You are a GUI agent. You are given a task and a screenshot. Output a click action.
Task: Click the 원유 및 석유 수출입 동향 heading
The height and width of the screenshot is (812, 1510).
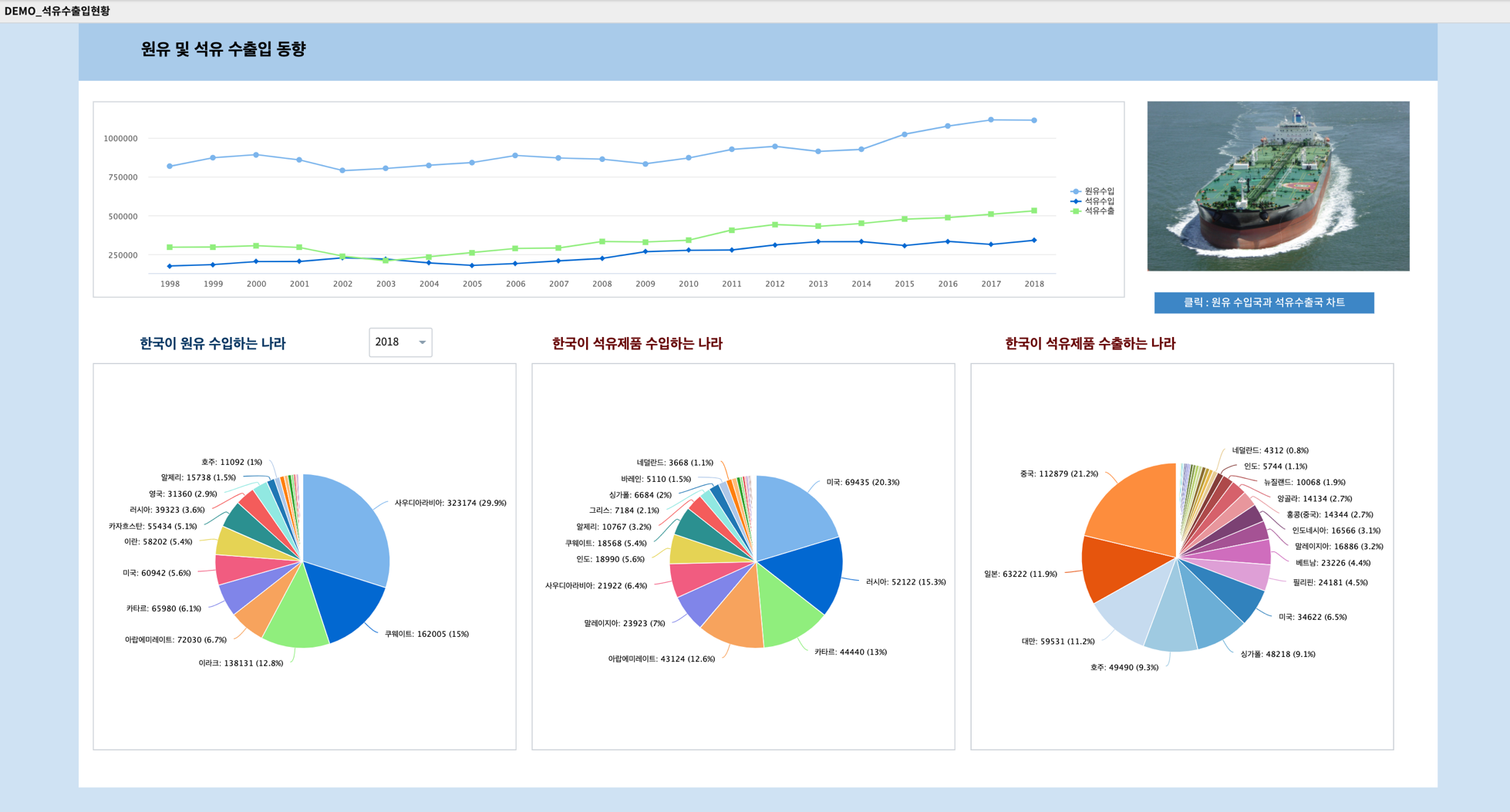[223, 49]
